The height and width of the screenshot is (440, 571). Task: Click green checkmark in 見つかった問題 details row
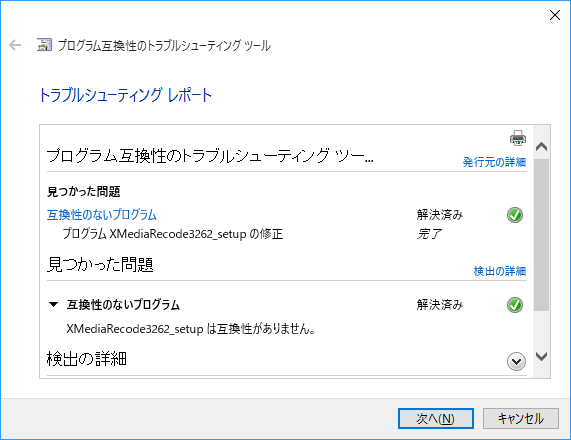515,305
